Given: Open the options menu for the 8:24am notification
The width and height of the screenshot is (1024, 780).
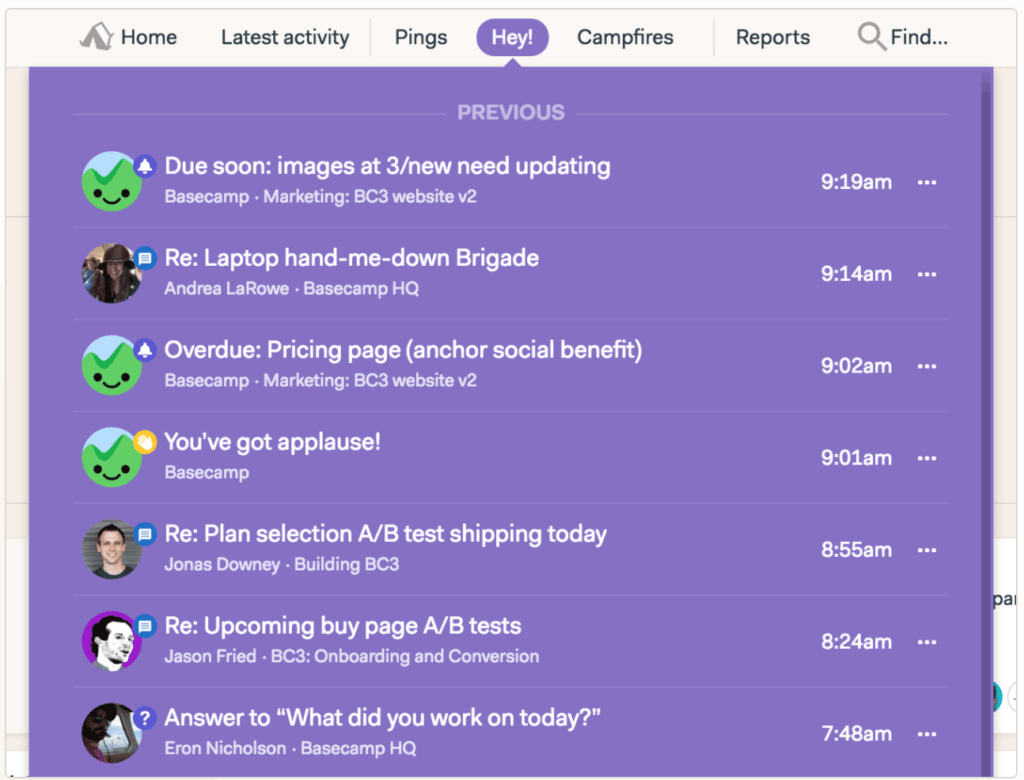Looking at the screenshot, I should [x=927, y=642].
